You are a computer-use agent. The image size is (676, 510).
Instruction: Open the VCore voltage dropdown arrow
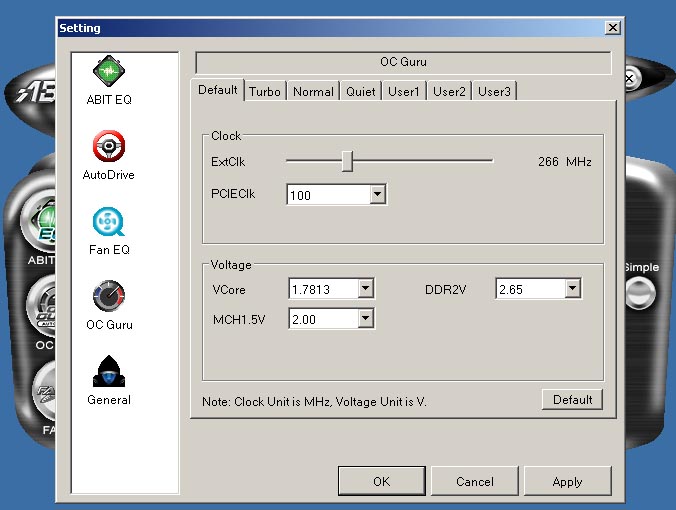(x=365, y=288)
